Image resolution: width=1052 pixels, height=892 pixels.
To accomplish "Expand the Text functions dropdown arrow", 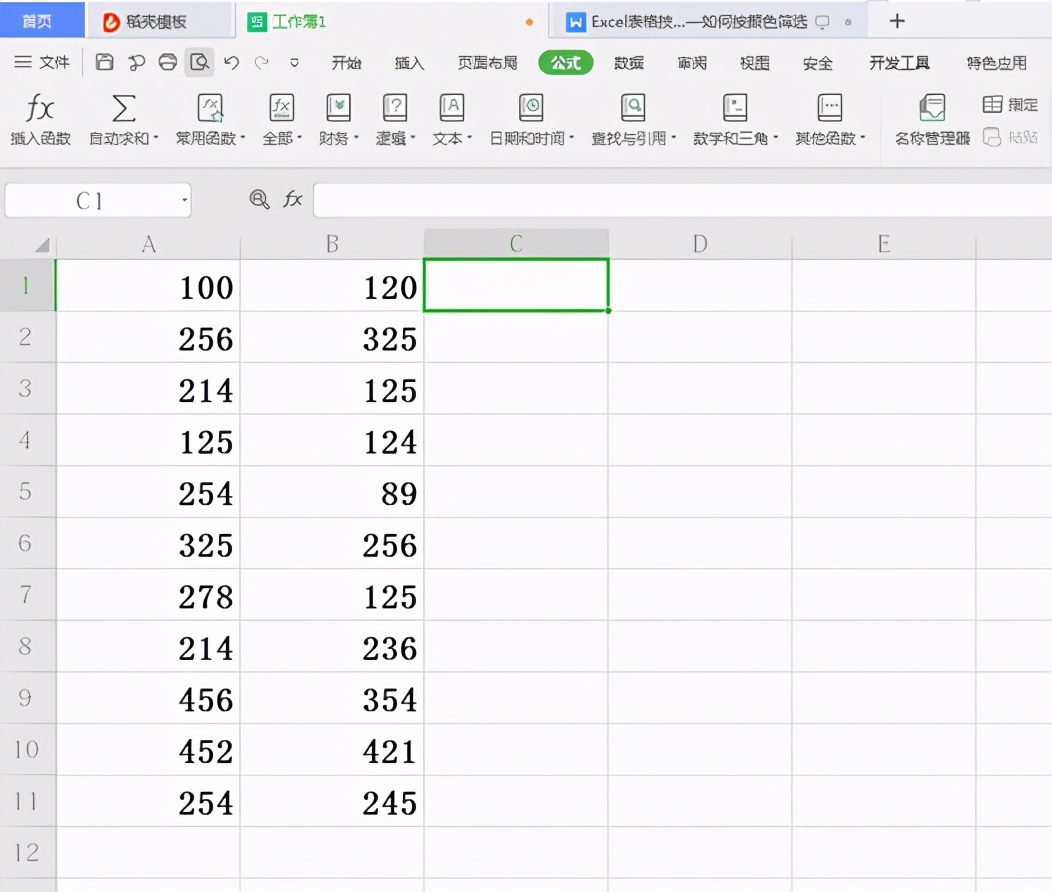I will tap(470, 137).
